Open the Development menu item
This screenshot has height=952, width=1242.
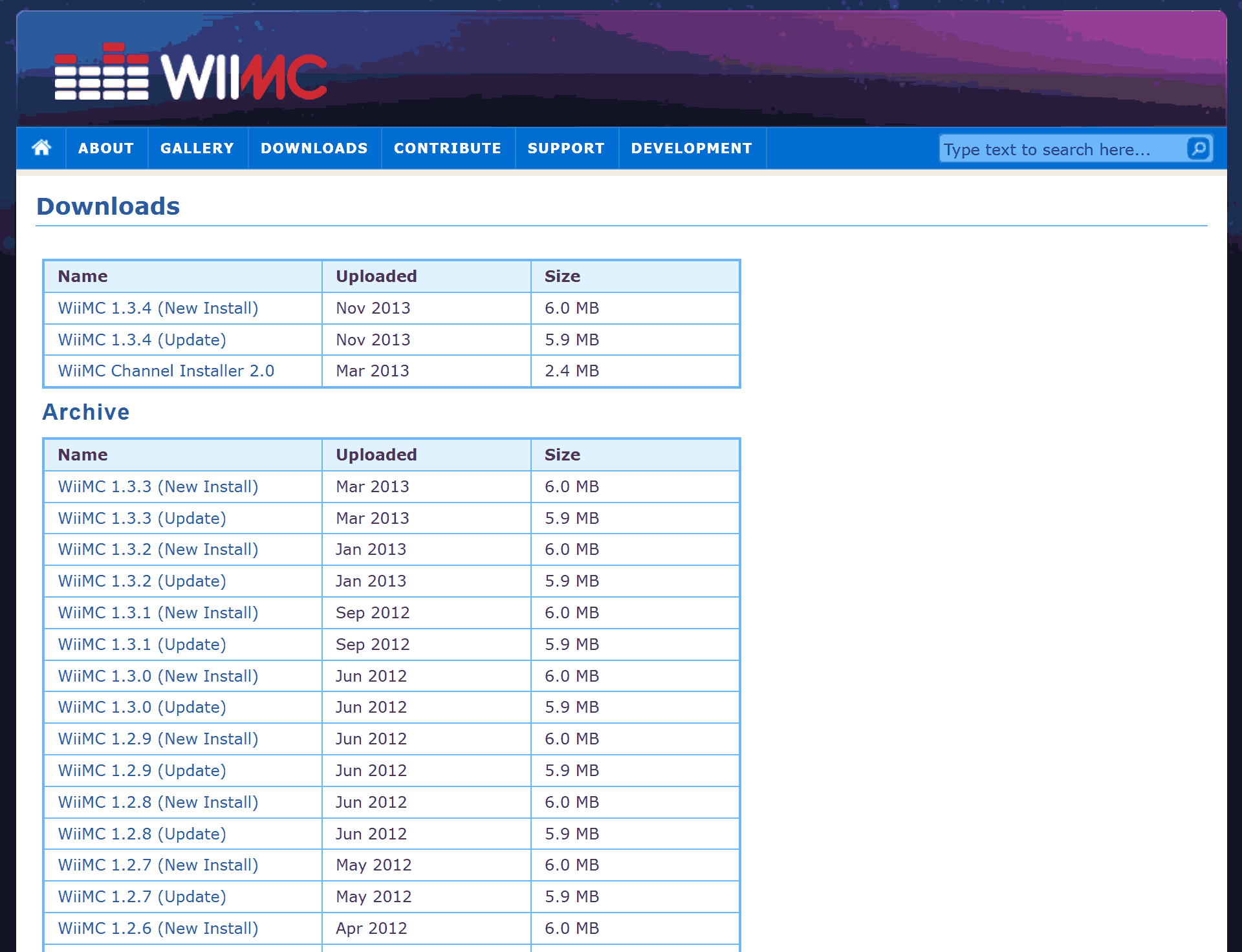click(x=692, y=148)
